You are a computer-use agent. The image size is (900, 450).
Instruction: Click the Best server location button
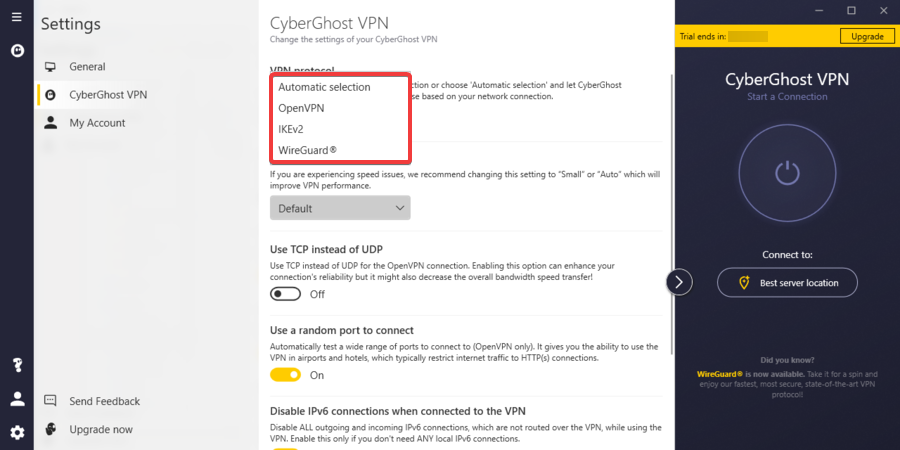[x=787, y=282]
